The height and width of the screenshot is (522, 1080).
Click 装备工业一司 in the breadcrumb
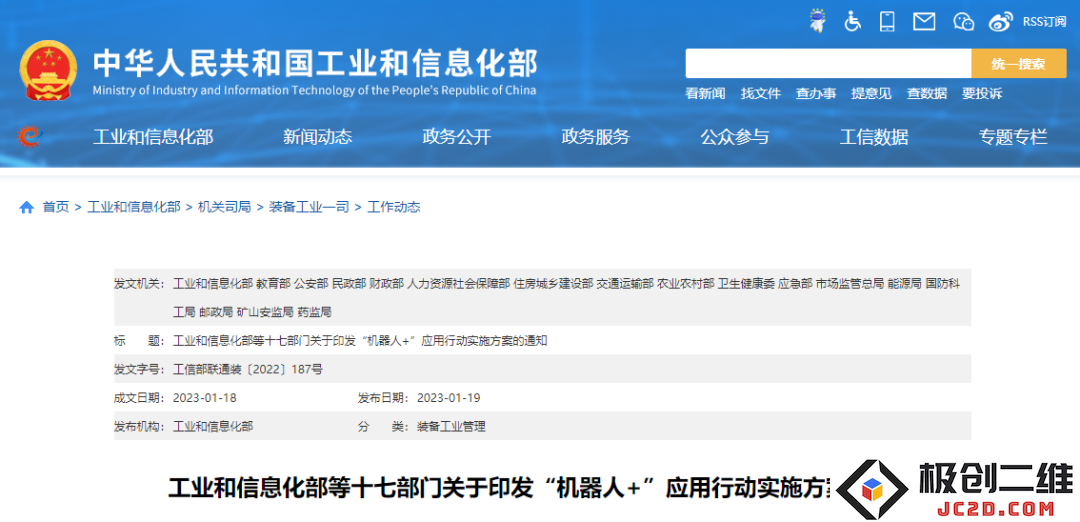309,207
